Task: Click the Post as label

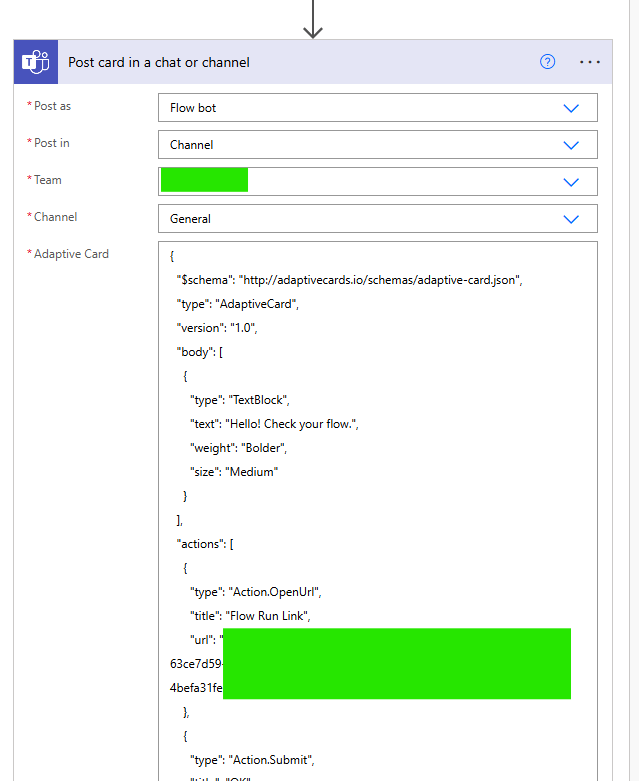Action: pyautogui.click(x=52, y=106)
